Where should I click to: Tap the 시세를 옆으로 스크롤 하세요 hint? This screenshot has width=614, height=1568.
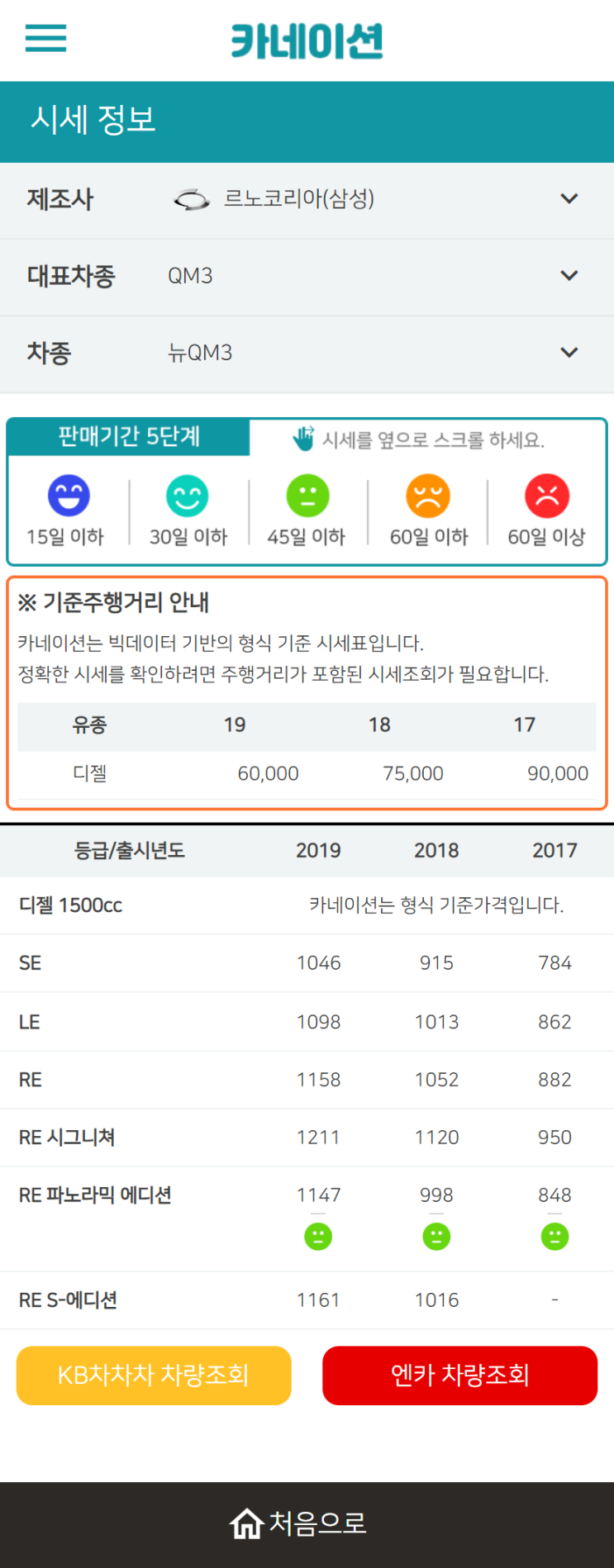coord(433,440)
